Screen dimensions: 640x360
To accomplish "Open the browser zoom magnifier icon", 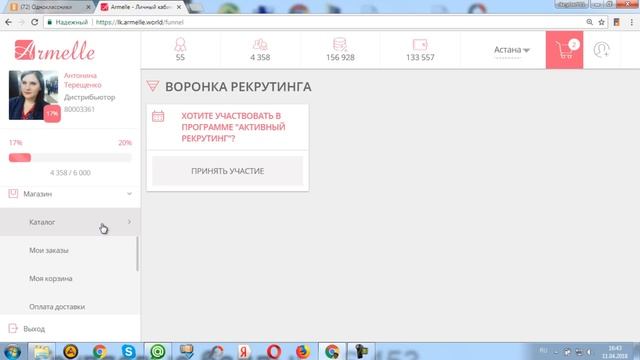I will (x=589, y=22).
